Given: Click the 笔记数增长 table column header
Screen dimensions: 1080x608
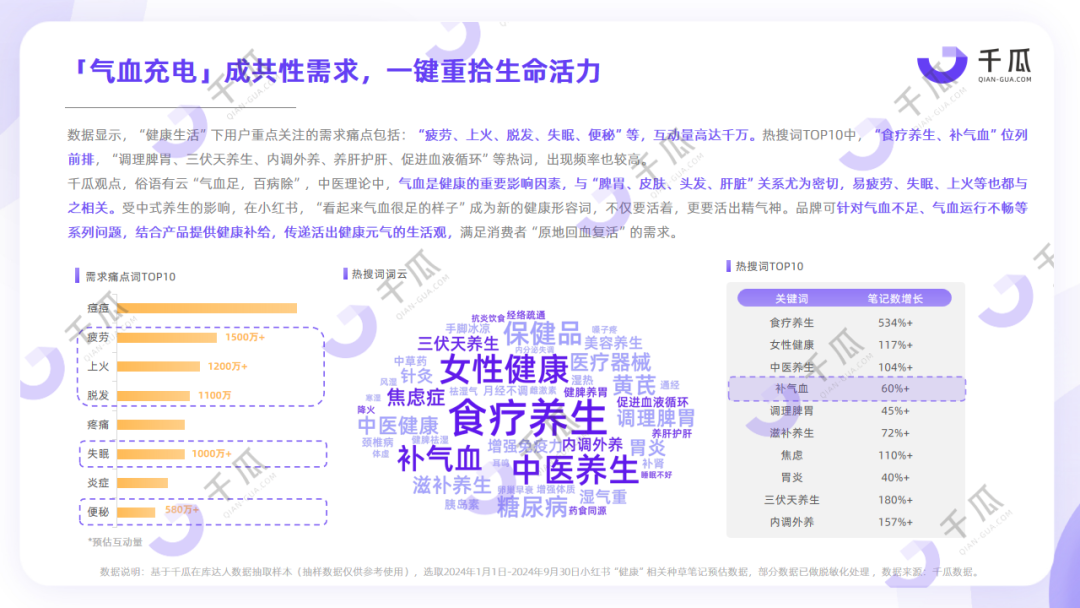Looking at the screenshot, I should click(895, 299).
